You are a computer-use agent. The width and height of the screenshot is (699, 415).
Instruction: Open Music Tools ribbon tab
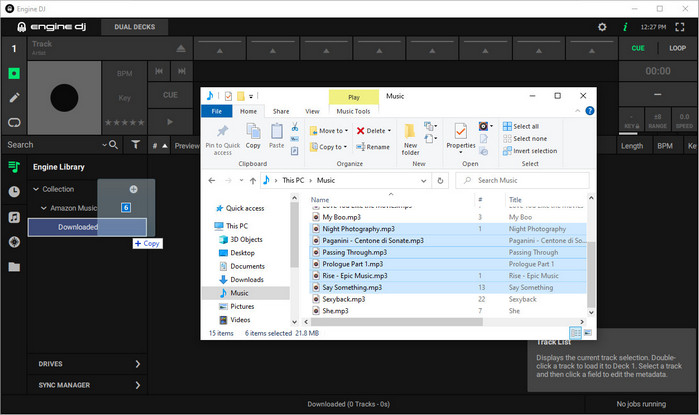tap(353, 111)
